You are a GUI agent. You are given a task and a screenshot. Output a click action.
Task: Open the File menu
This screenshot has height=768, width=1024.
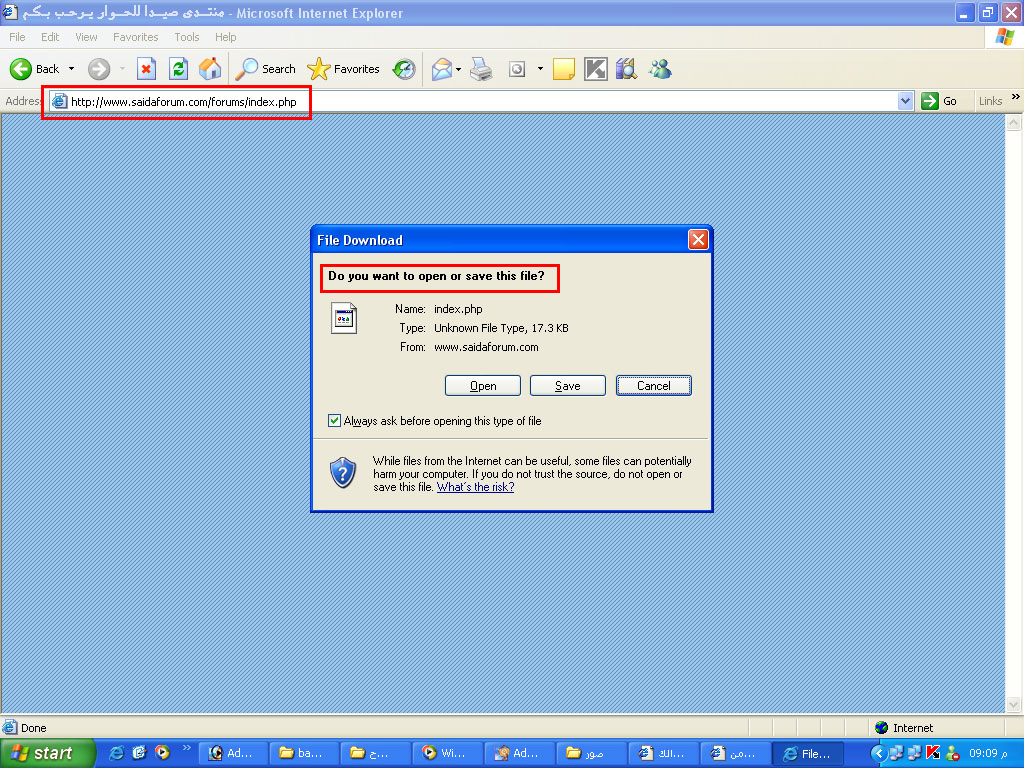[x=17, y=37]
